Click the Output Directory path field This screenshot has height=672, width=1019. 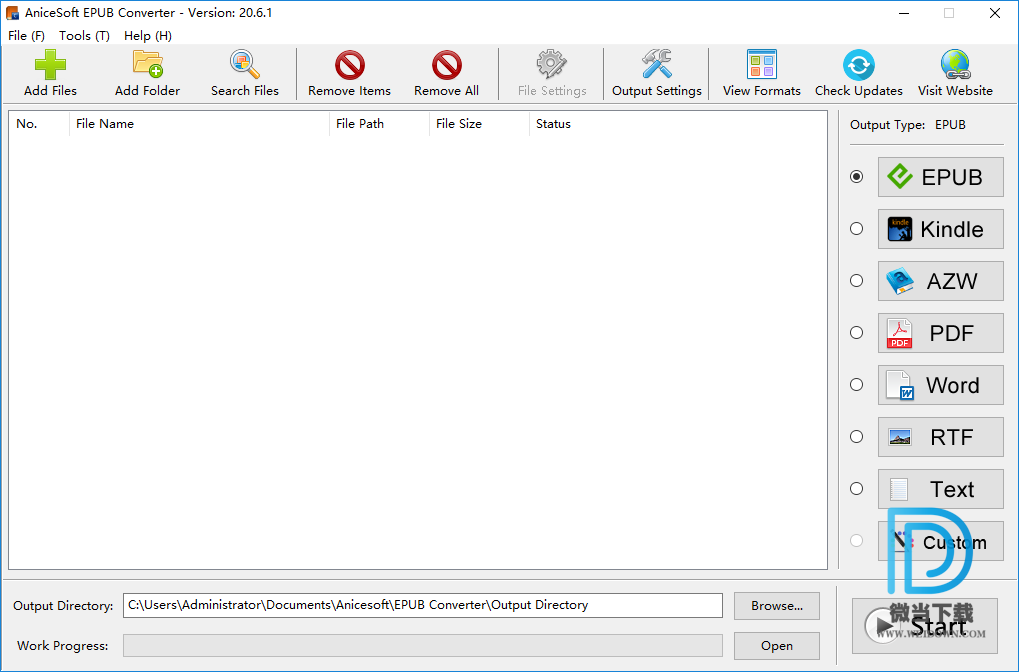coord(422,606)
